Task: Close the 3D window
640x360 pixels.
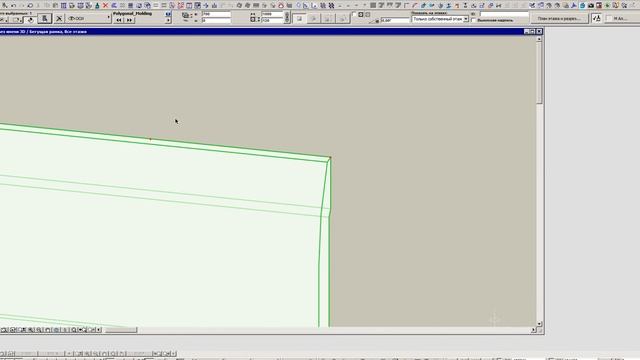Action: click(x=539, y=31)
